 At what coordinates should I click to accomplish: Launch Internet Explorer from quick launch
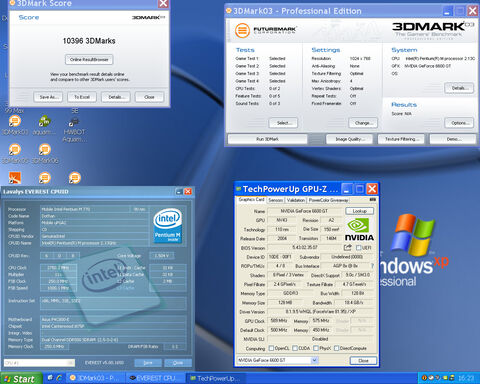[59, 378]
